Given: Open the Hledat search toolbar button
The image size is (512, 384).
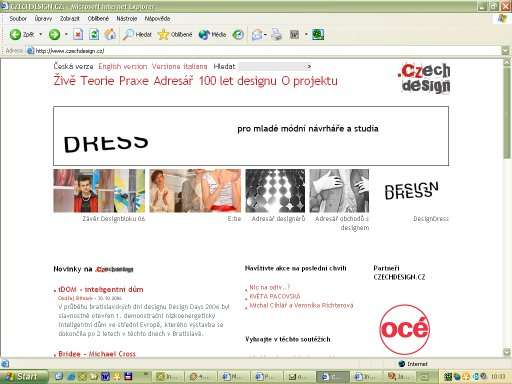Looking at the screenshot, I should 137,34.
